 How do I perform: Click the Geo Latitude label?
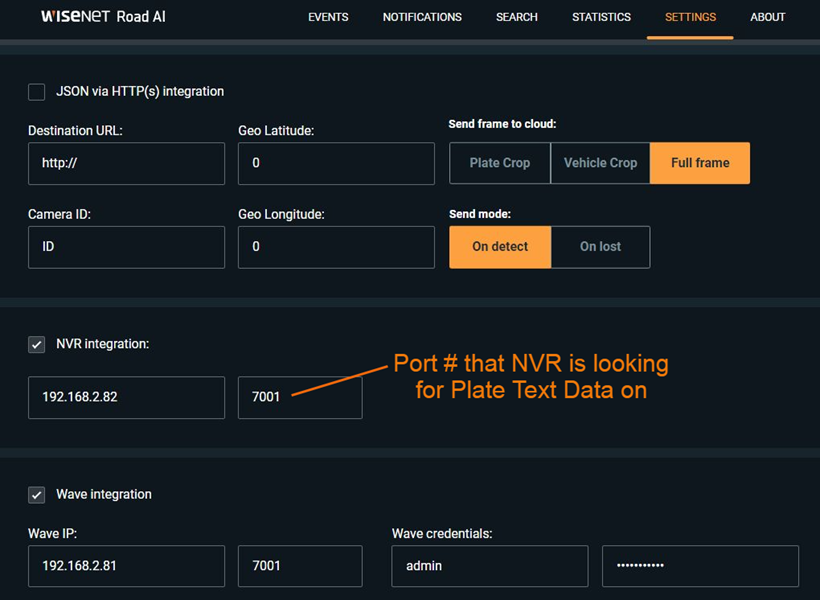click(x=276, y=131)
